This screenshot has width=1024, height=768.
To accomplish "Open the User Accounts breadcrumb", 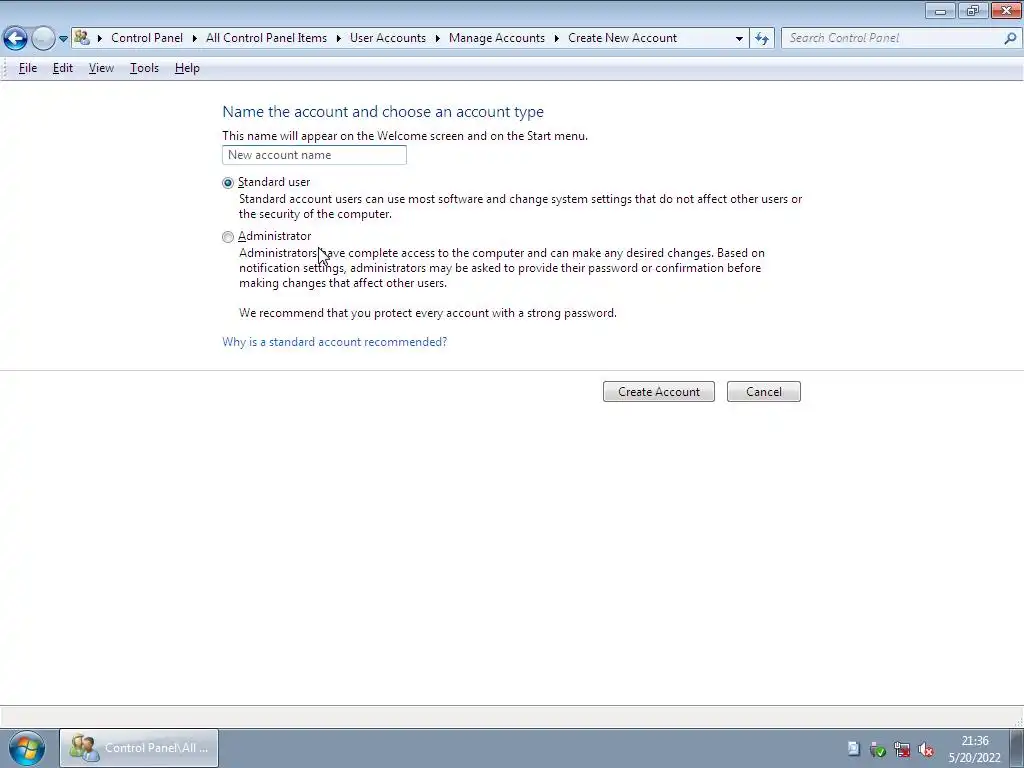I will (388, 38).
